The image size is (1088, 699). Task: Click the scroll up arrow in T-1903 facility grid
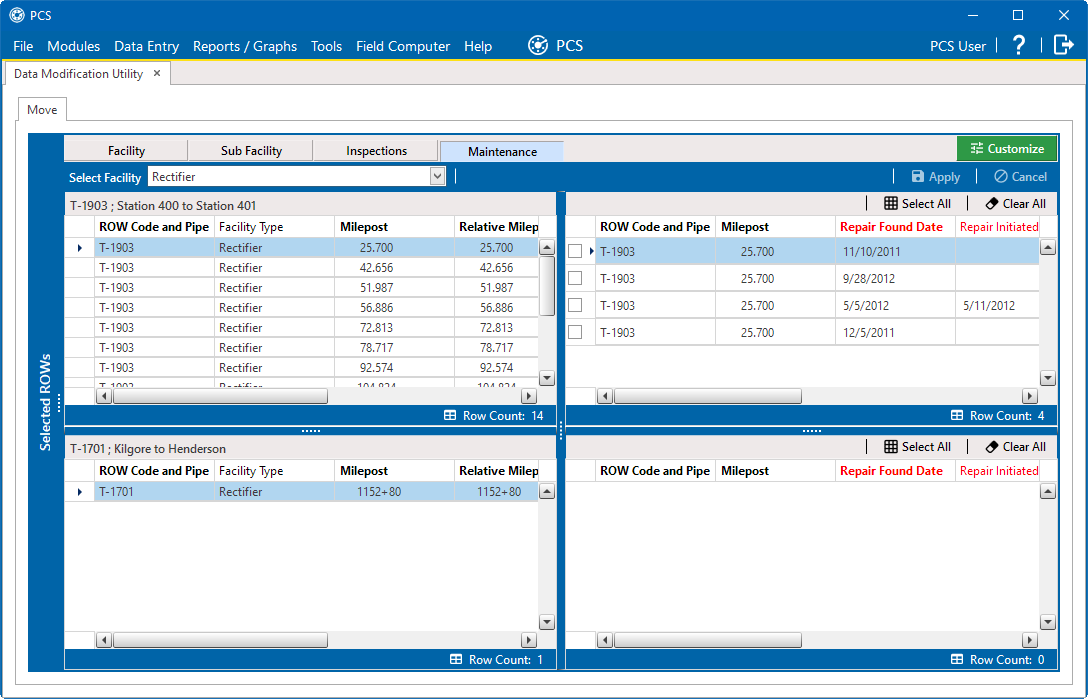[x=547, y=248]
